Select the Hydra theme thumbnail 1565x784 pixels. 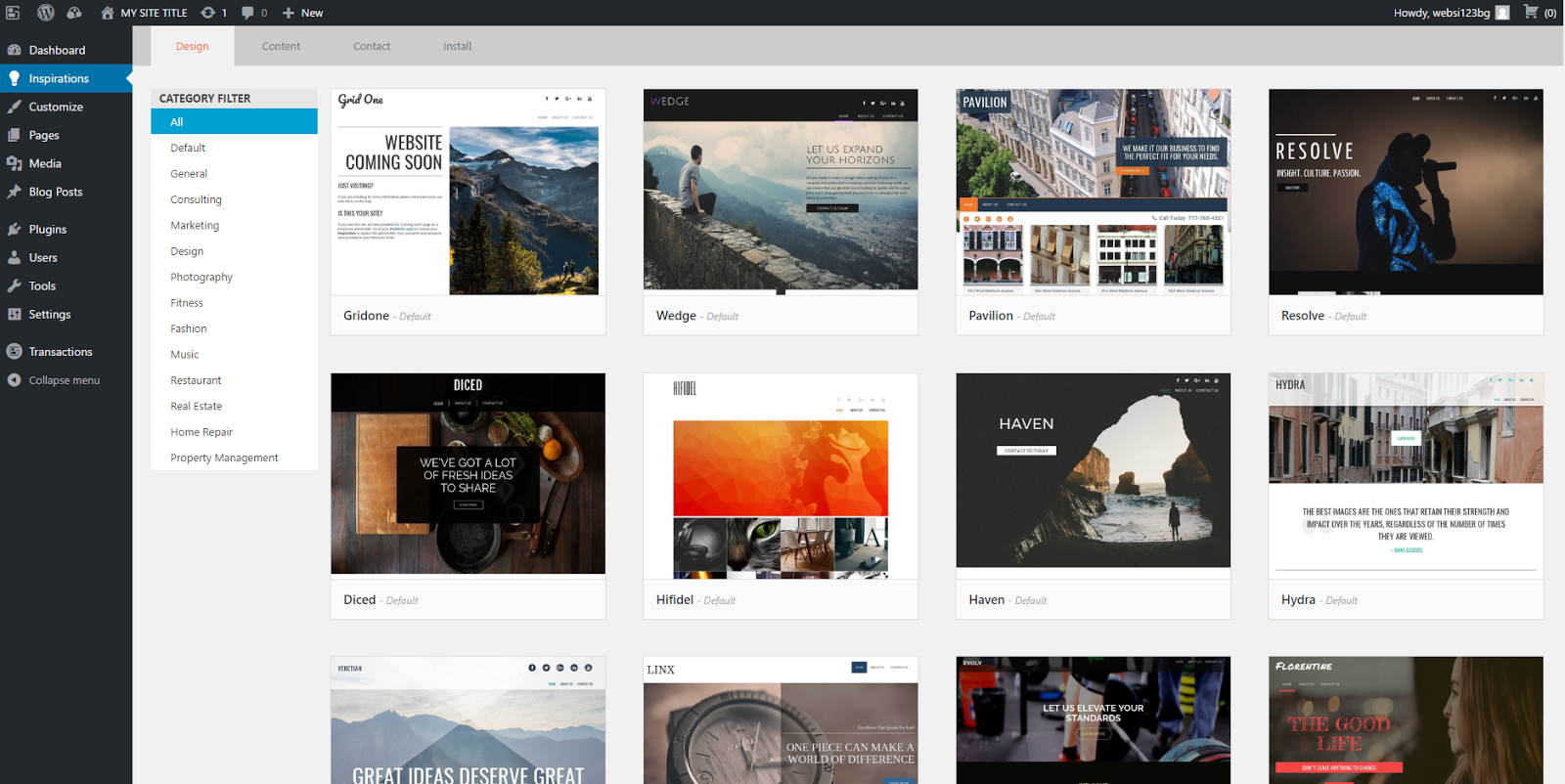click(1406, 476)
